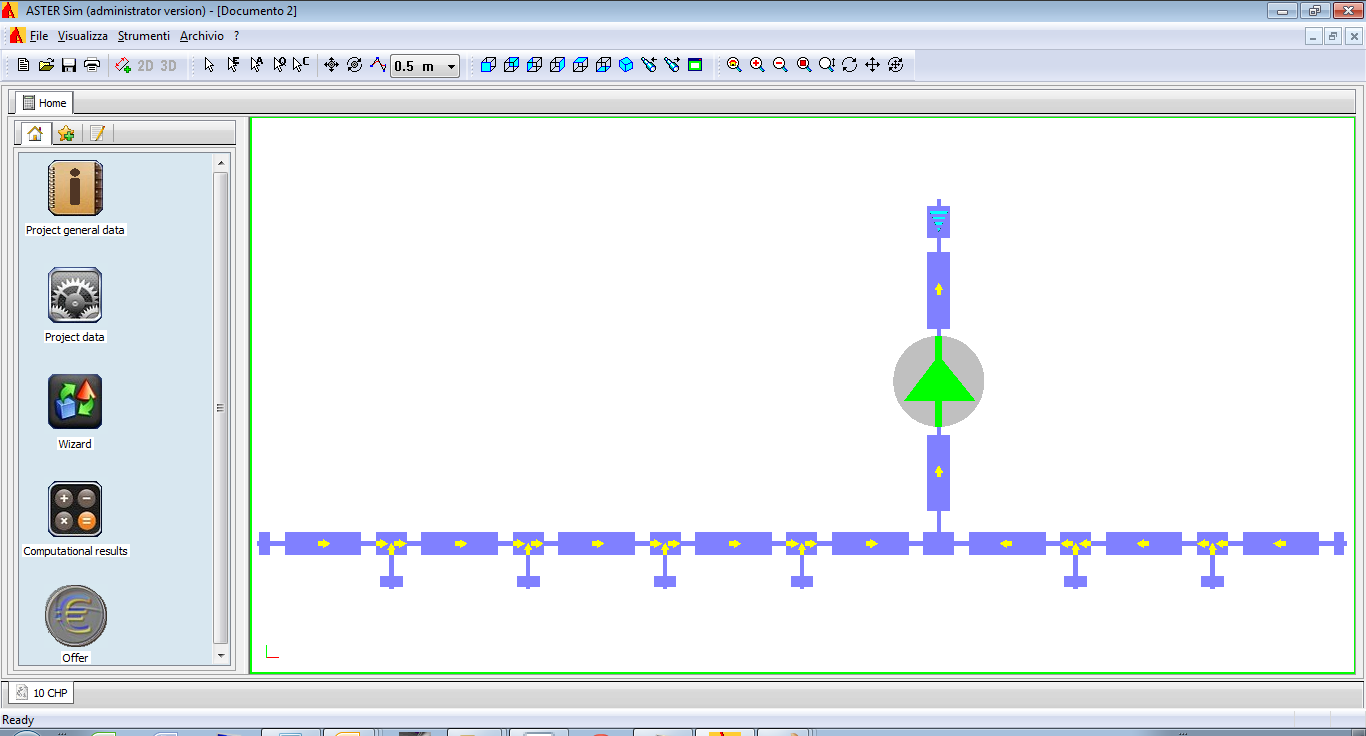Image resolution: width=1366 pixels, height=736 pixels.
Task: Click the fourth cube view icon
Action: tap(557, 65)
